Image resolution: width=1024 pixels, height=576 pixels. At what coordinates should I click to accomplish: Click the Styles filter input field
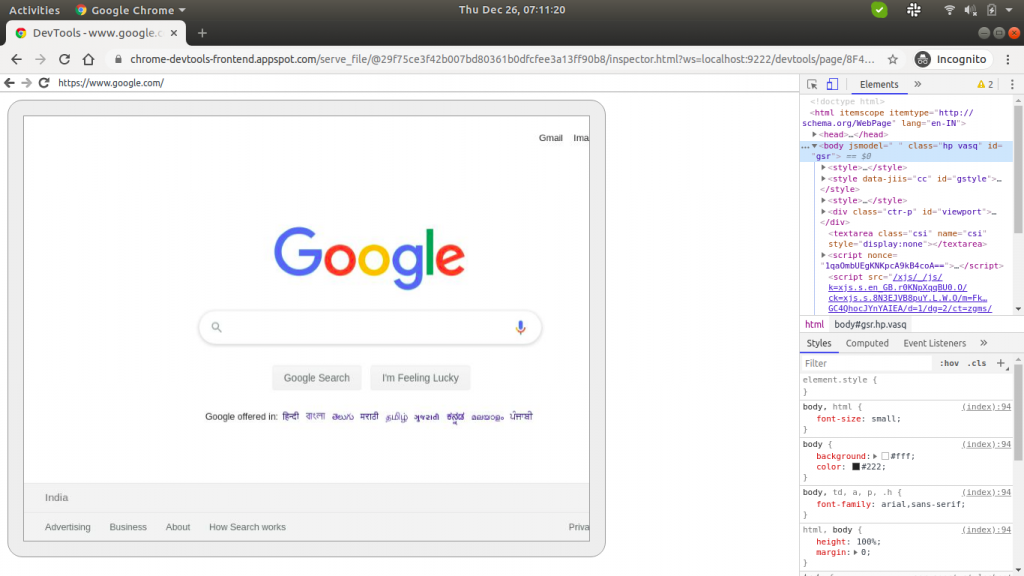[860, 363]
